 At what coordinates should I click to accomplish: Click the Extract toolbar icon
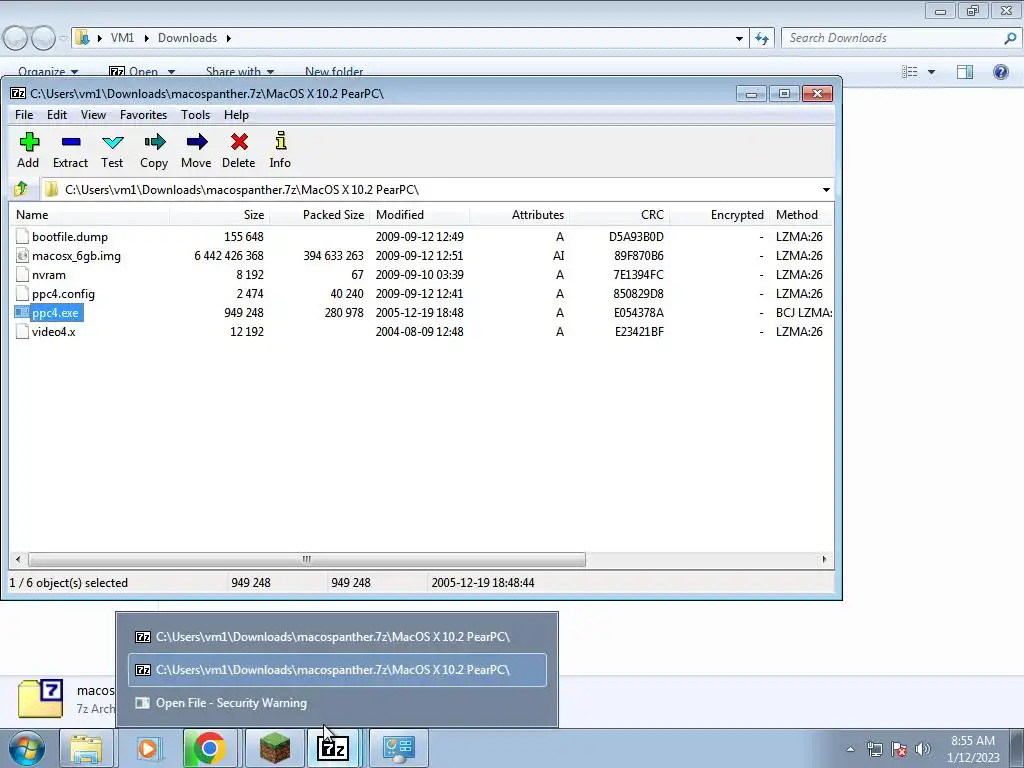tap(71, 142)
